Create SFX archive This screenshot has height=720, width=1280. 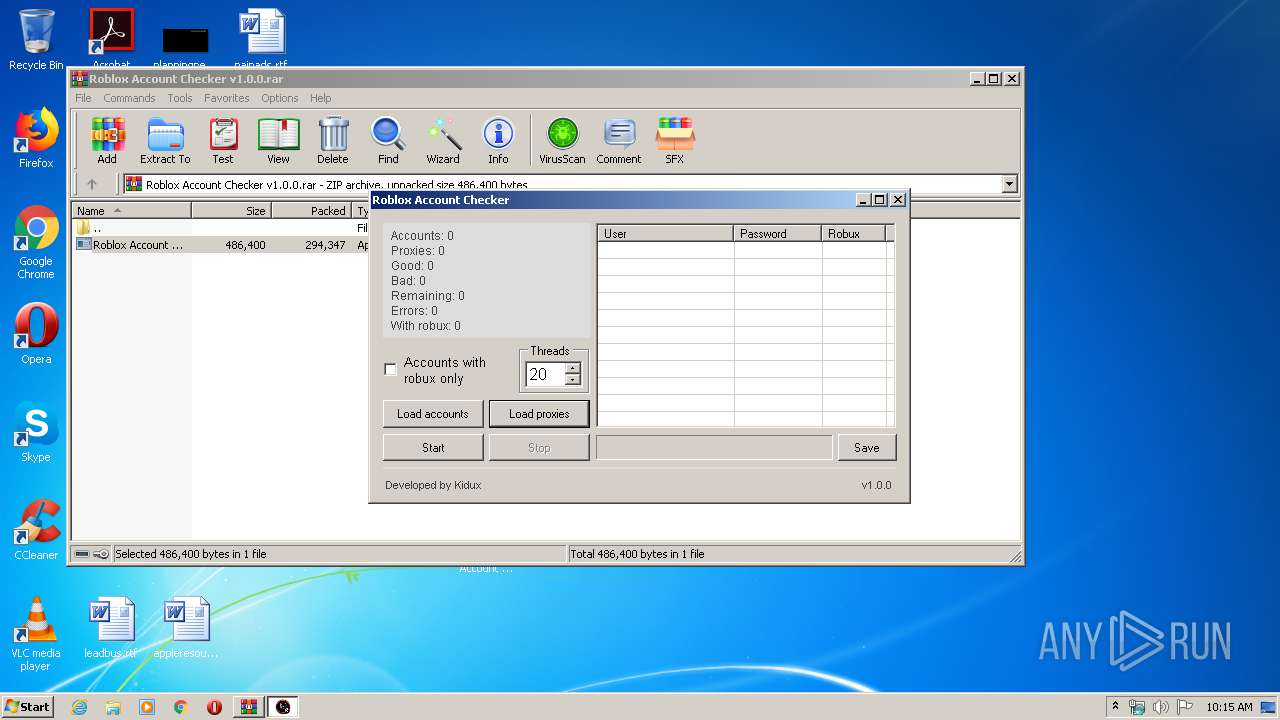(675, 141)
